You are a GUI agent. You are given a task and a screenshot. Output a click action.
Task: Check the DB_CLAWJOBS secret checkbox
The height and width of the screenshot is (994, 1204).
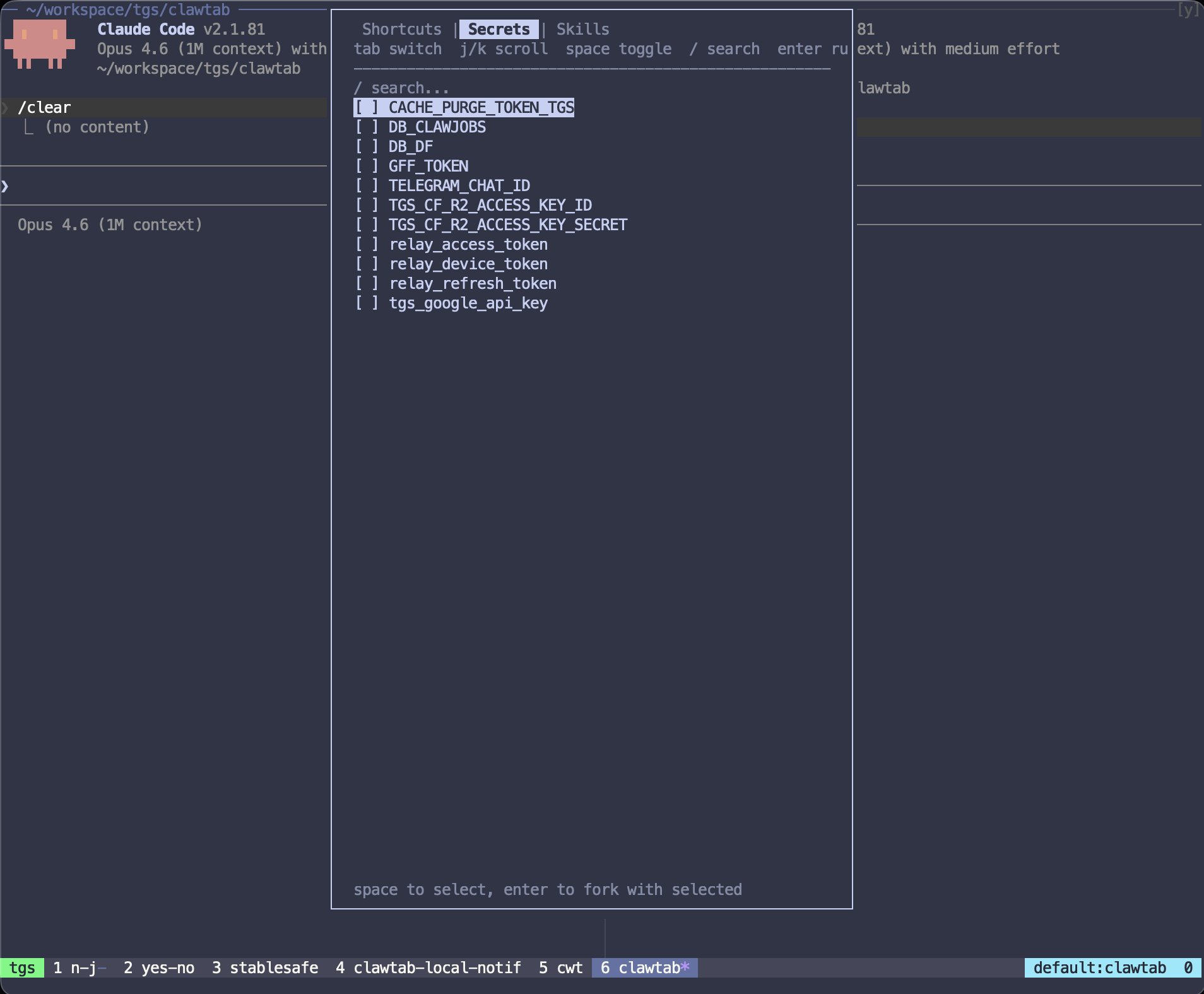tap(367, 127)
